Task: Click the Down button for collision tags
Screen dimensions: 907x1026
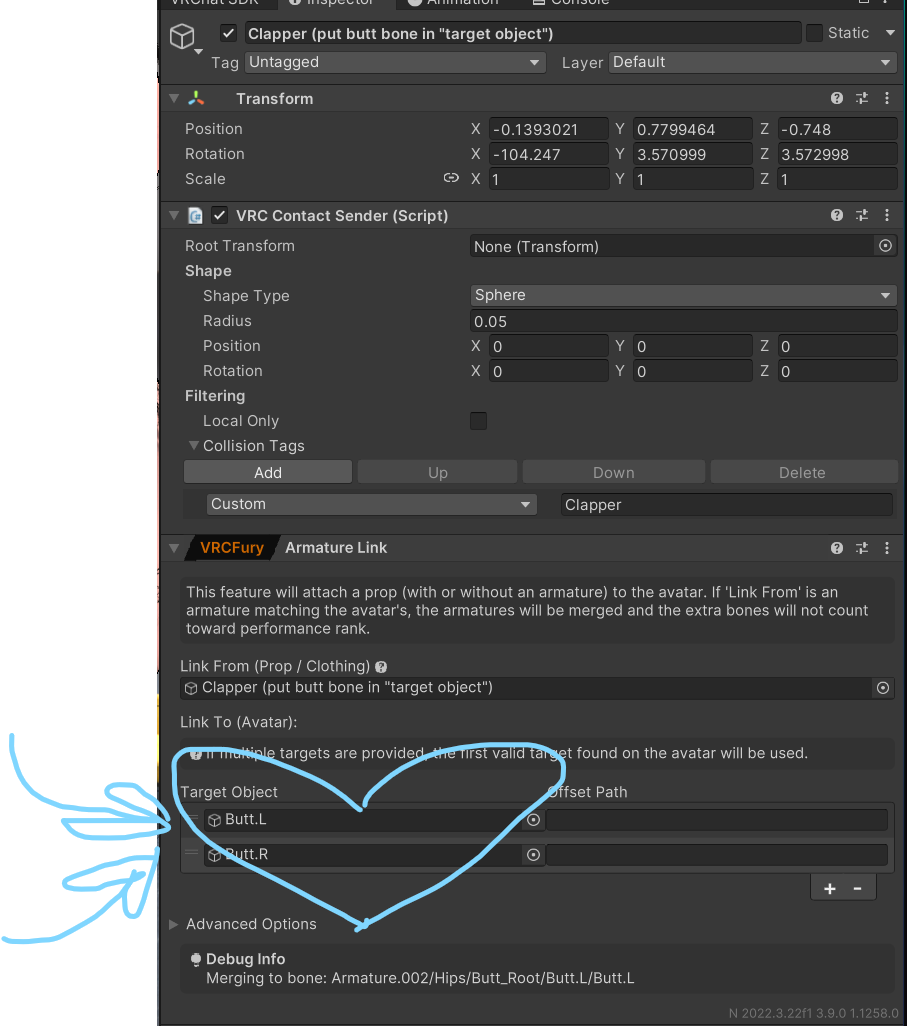Action: pos(614,472)
